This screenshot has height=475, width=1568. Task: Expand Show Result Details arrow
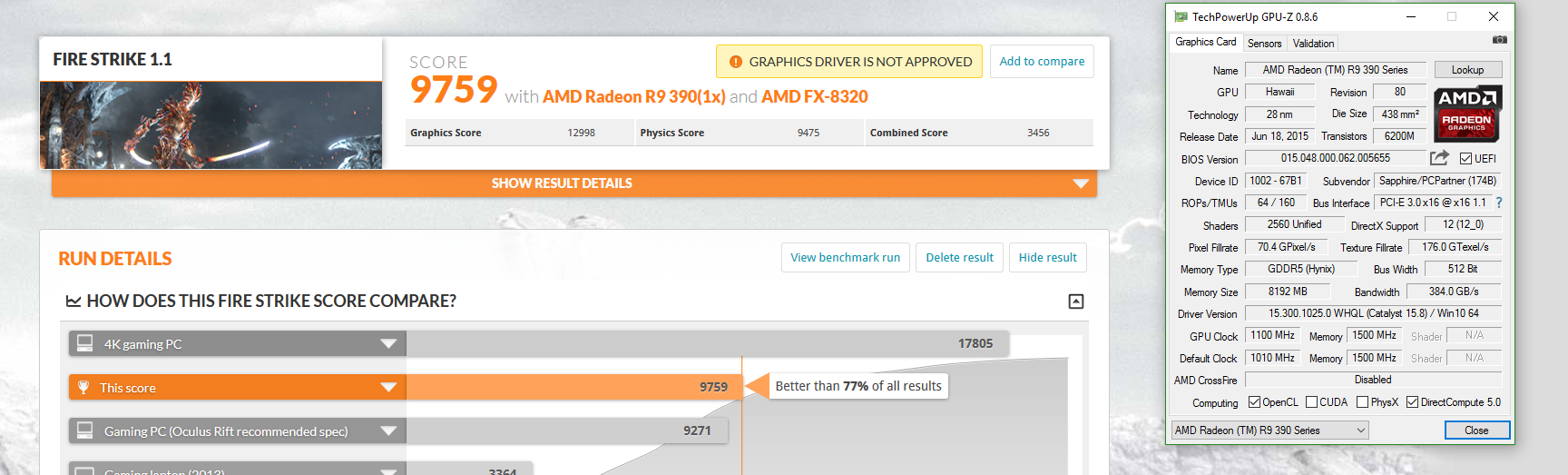point(1081,183)
